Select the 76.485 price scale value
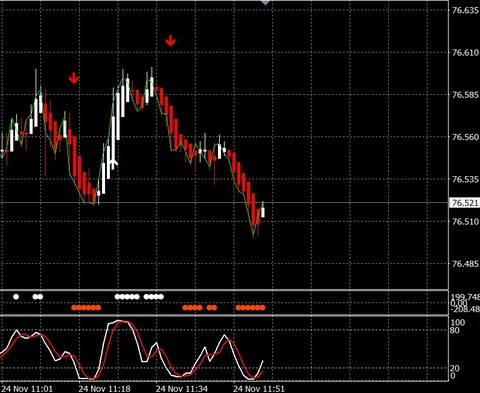 (x=465, y=264)
